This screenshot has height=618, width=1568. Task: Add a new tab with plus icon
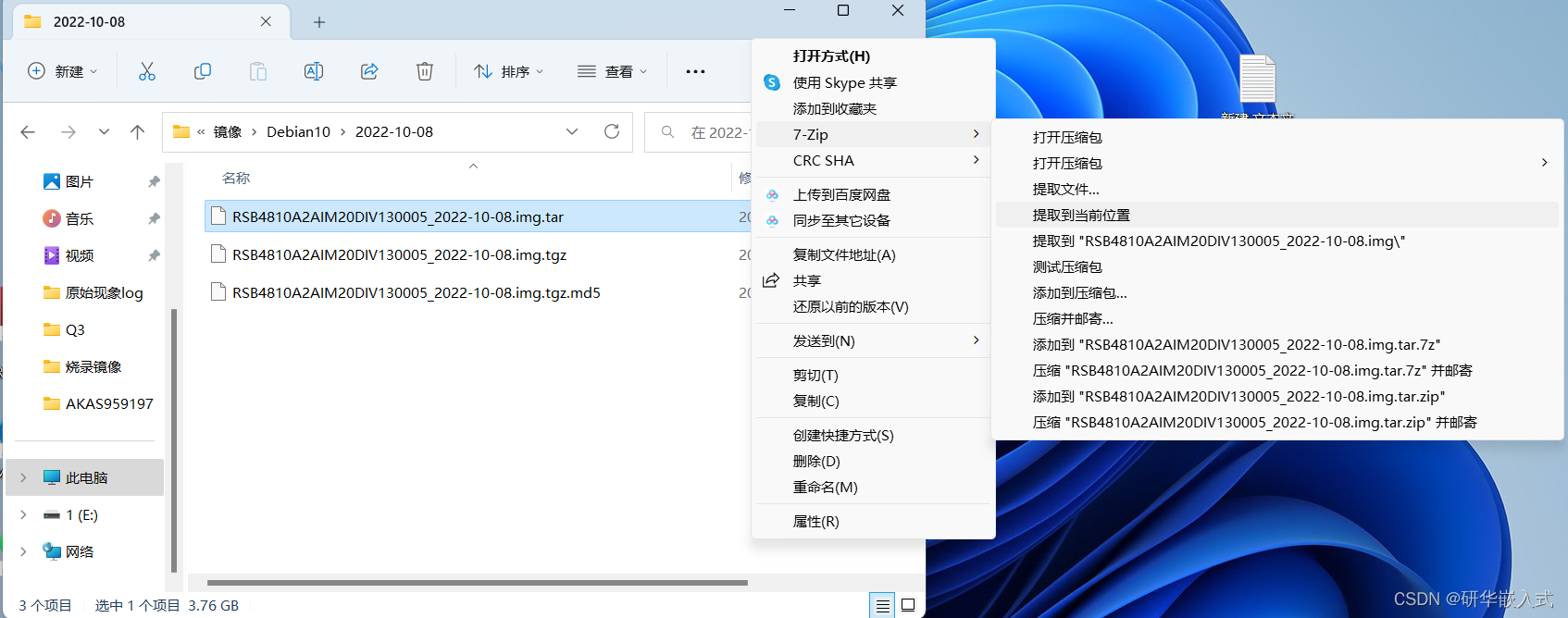(x=319, y=22)
